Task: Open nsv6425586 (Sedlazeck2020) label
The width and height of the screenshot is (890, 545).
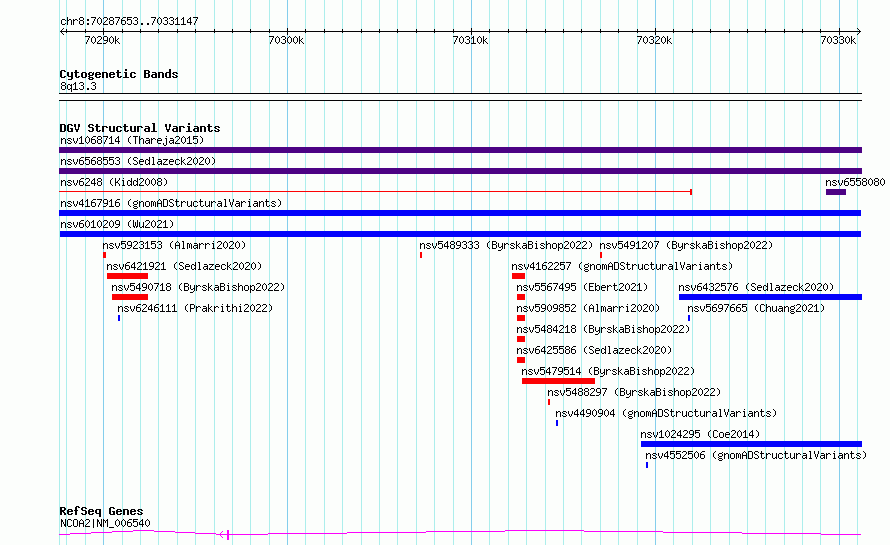Action: [x=594, y=350]
